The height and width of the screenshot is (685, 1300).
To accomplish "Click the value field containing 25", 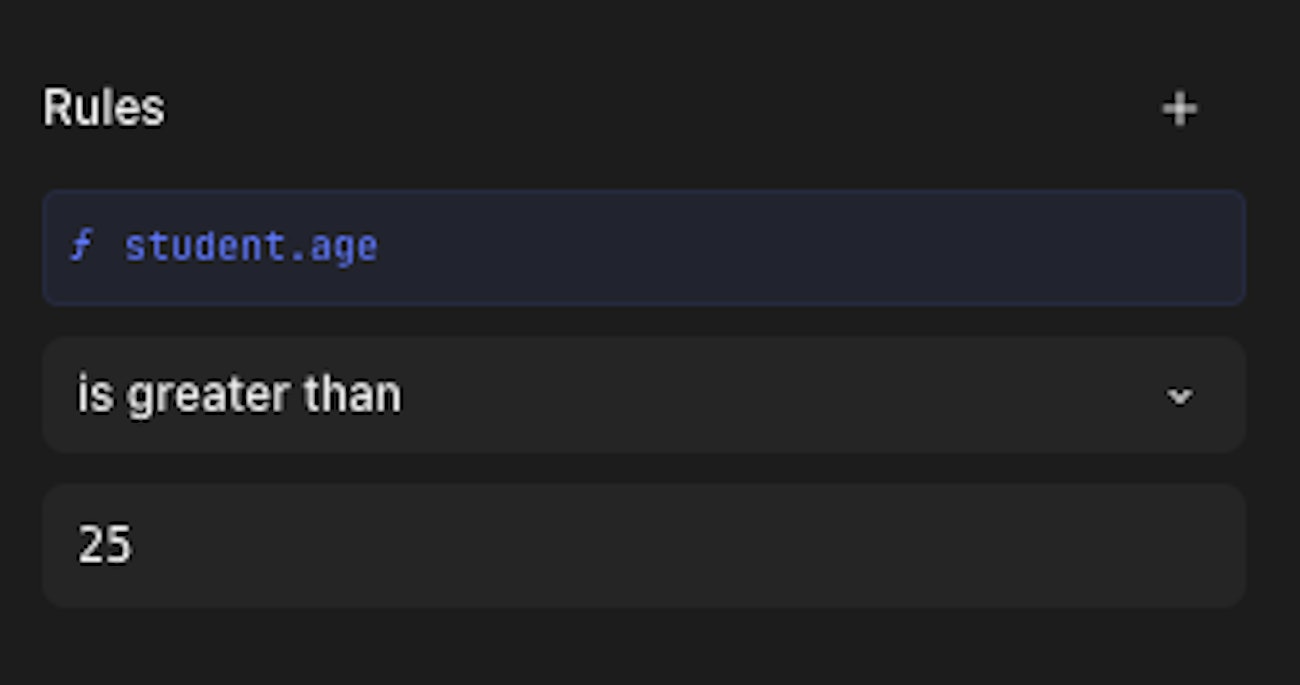I will click(643, 545).
